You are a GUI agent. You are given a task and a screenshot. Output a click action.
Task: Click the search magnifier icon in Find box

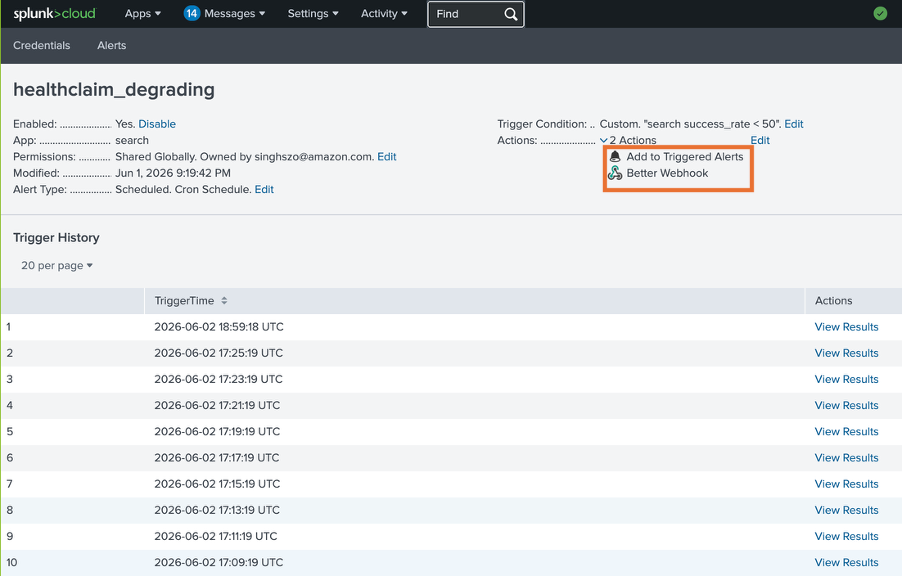point(510,14)
